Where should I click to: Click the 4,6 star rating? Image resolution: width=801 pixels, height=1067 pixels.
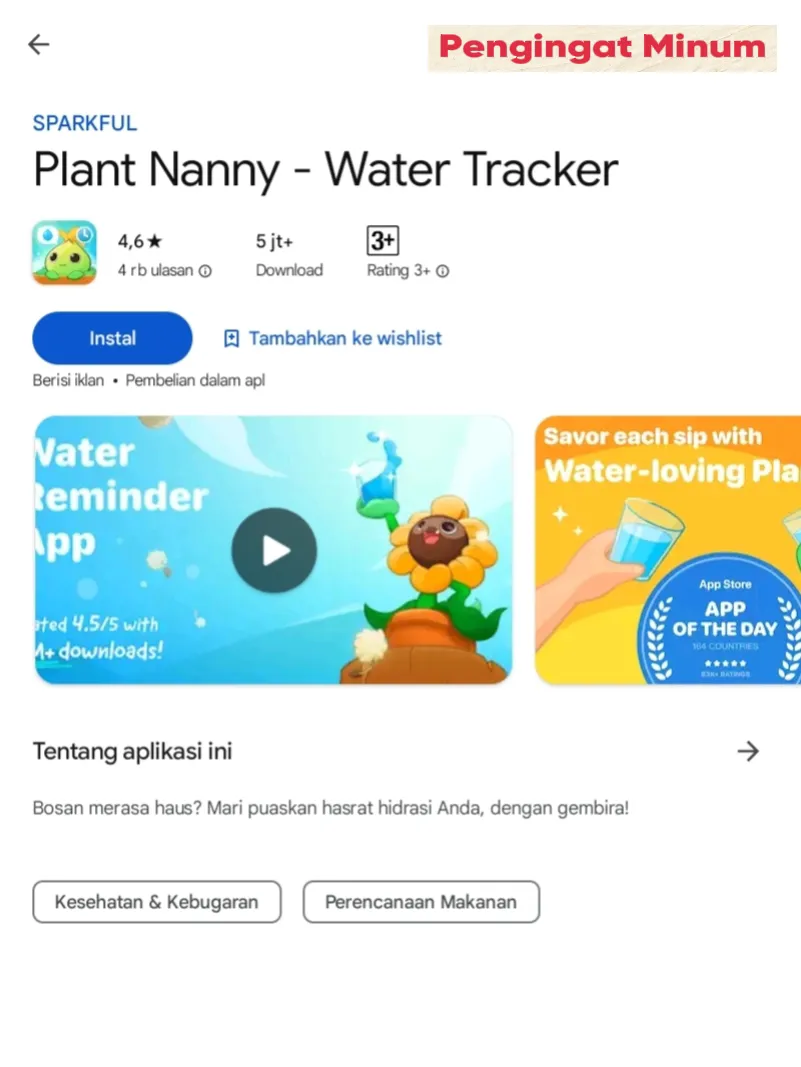[140, 241]
